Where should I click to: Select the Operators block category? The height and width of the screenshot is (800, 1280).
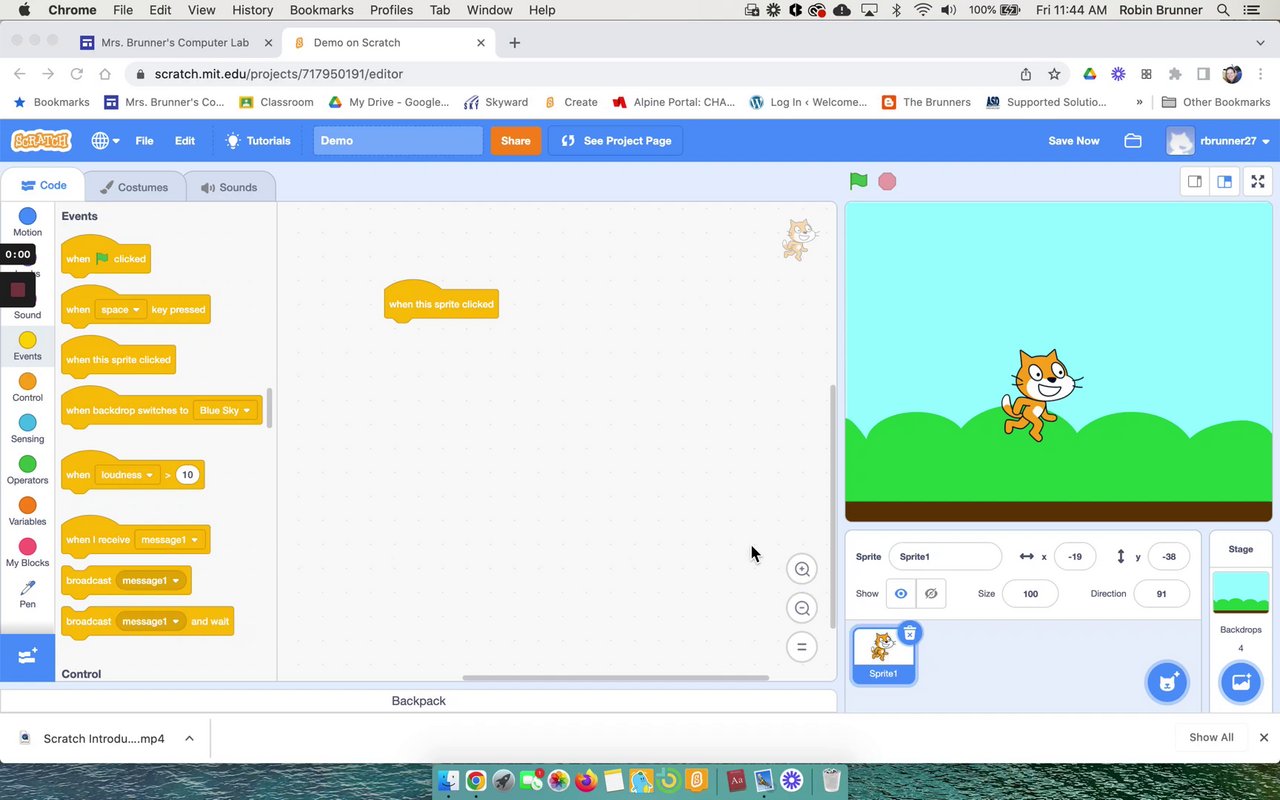coord(27,470)
